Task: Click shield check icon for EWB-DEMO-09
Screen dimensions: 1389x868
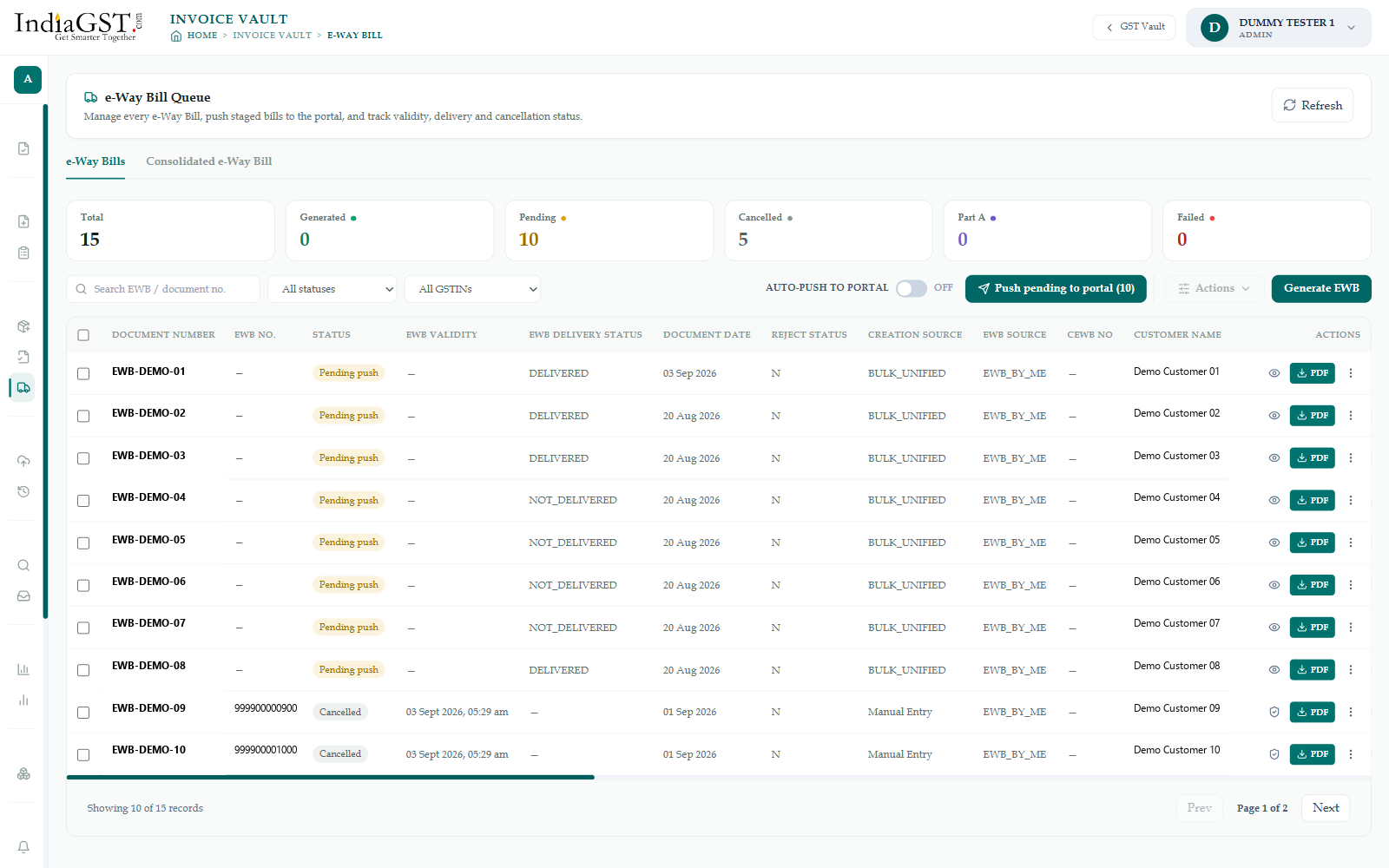Action: click(x=1274, y=712)
